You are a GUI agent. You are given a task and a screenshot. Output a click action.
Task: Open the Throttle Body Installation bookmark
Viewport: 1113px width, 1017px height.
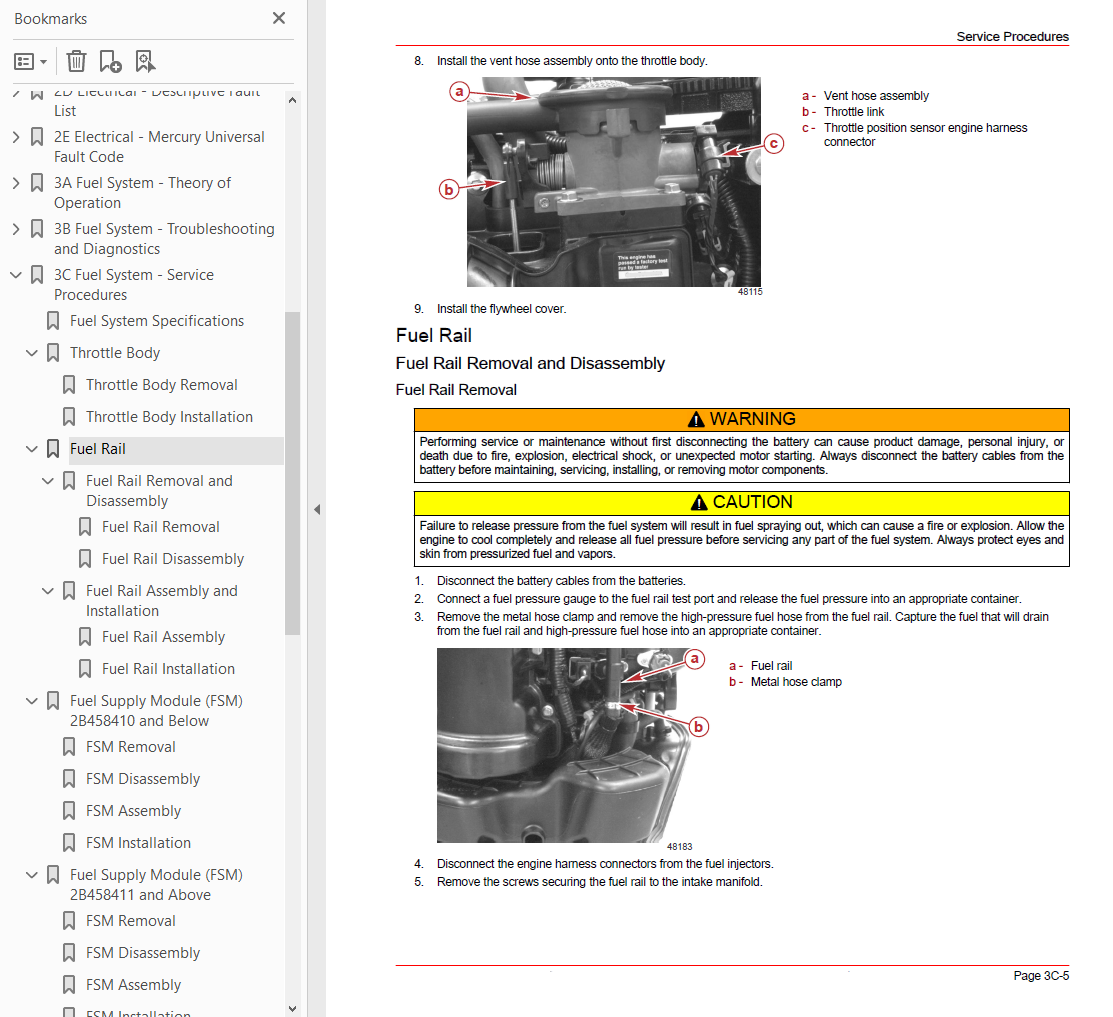point(169,417)
